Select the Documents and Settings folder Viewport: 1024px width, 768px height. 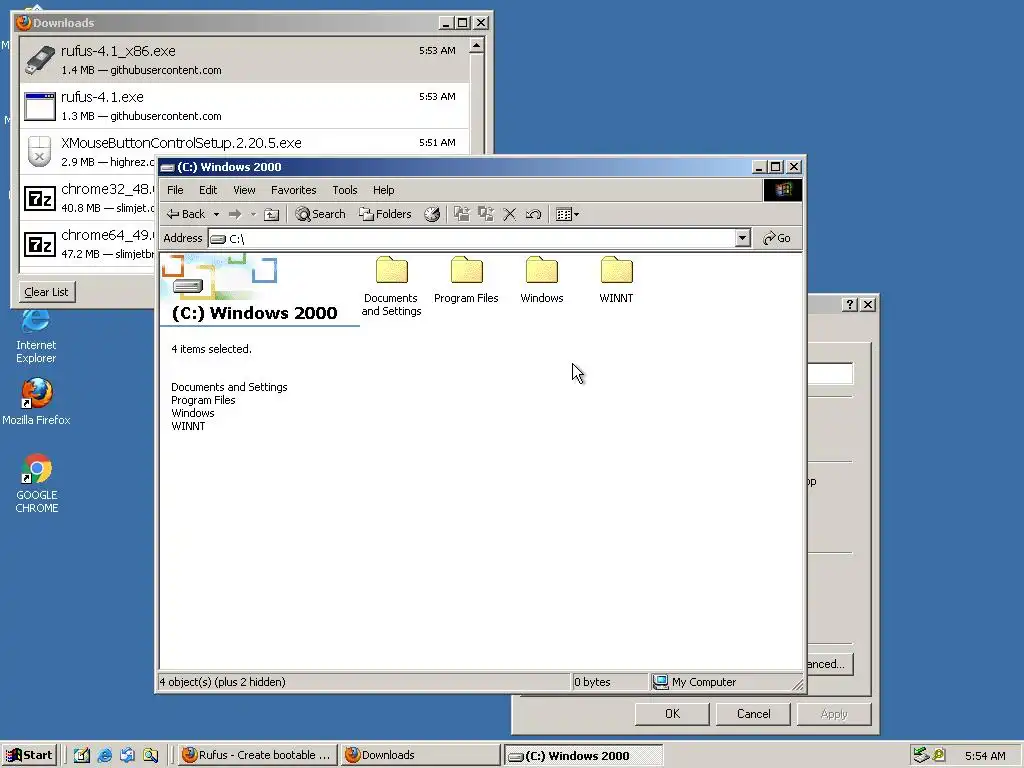pyautogui.click(x=391, y=286)
